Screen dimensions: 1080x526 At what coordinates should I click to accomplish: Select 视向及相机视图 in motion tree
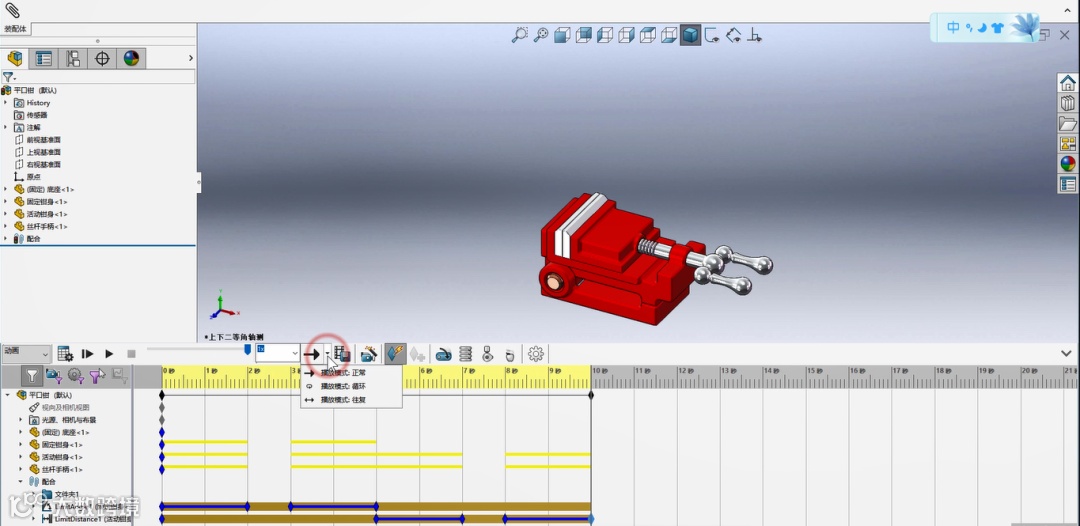65,408
